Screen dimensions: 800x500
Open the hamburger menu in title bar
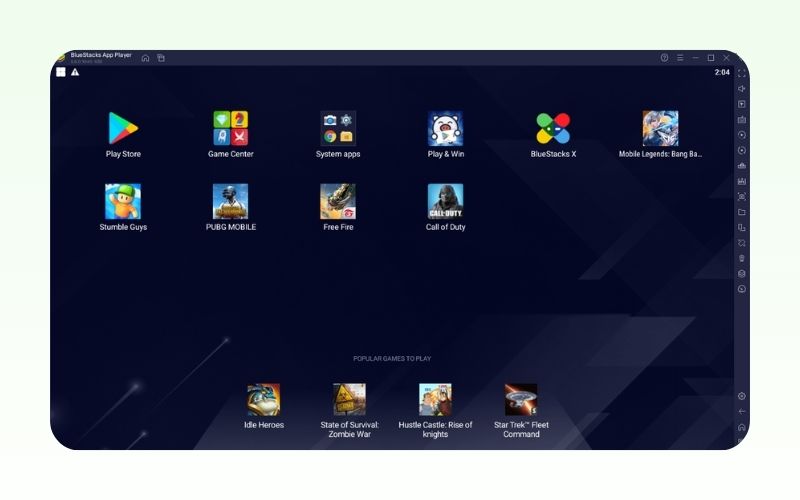pyautogui.click(x=680, y=58)
